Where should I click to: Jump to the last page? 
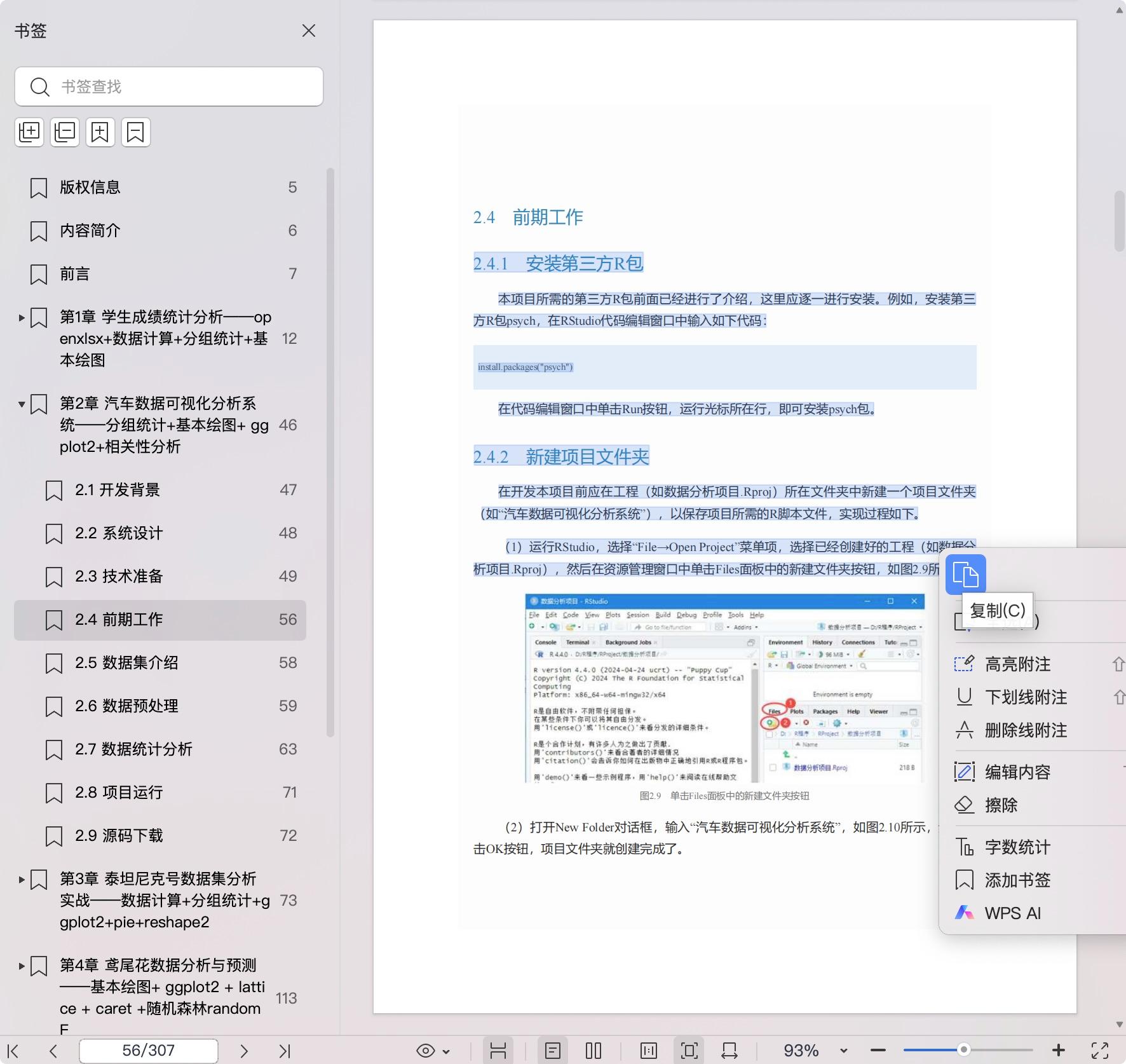point(285,1051)
